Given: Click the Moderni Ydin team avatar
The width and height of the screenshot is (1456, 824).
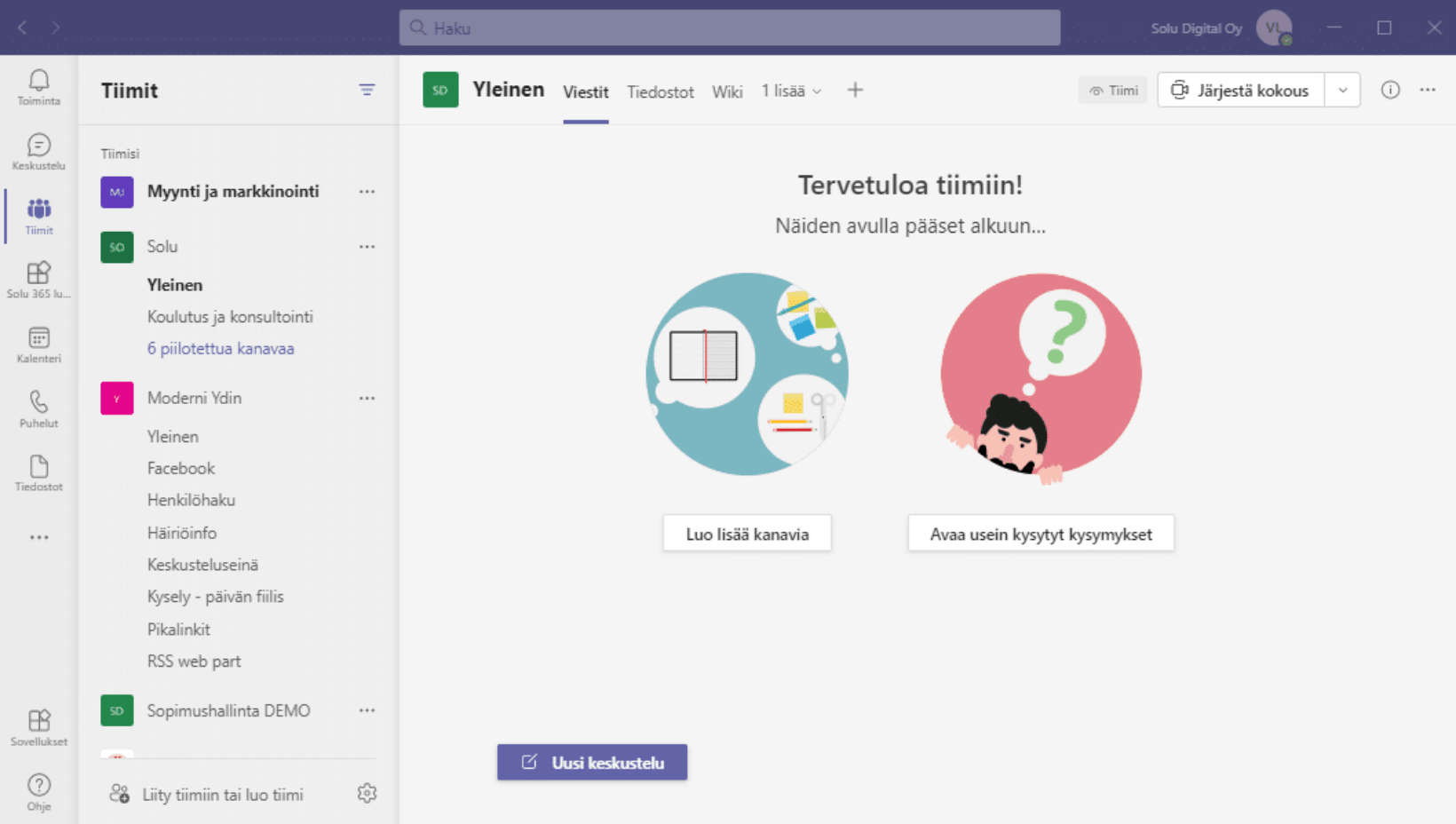Looking at the screenshot, I should point(117,399).
